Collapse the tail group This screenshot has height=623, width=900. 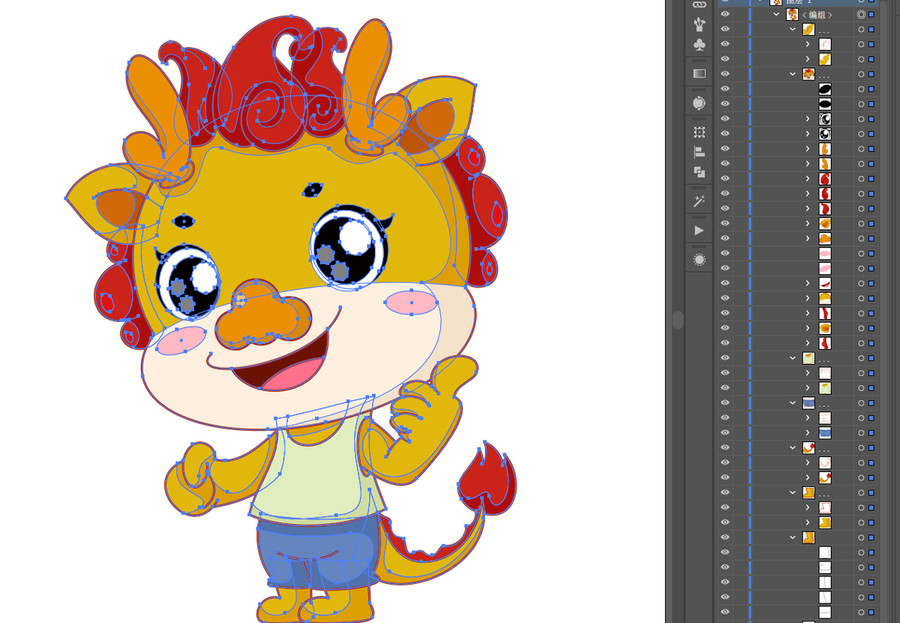coord(793,448)
